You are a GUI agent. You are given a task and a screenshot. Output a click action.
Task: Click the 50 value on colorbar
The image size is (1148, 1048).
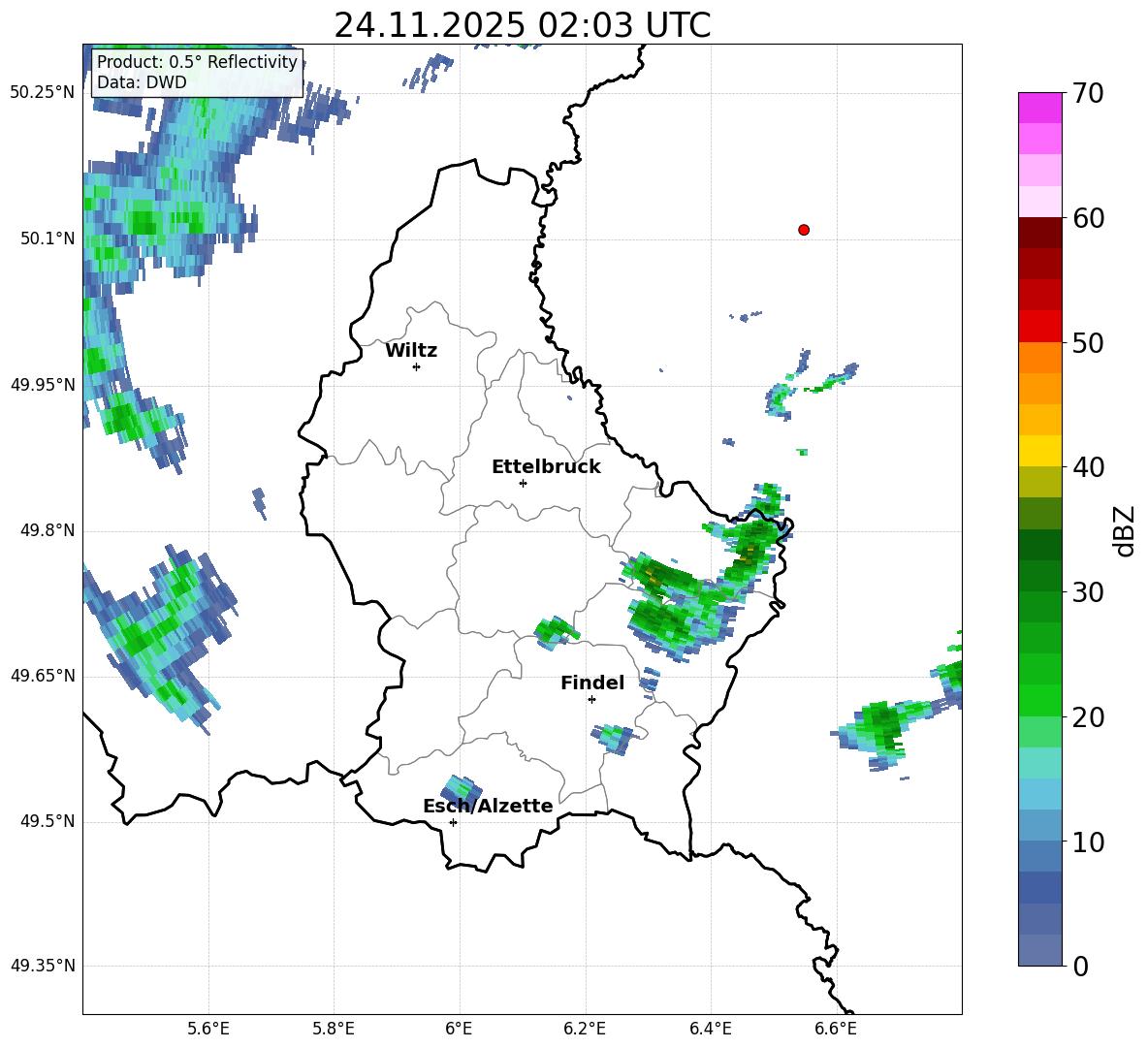[x=1088, y=343]
